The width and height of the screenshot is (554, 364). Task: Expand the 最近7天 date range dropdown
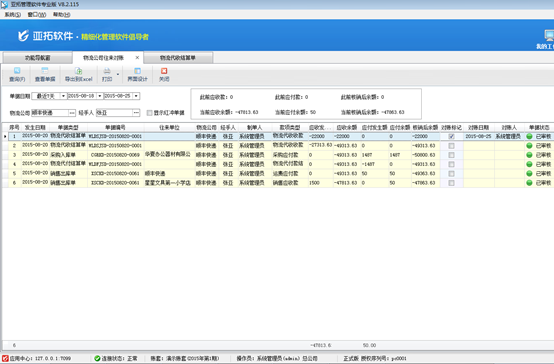[x=63, y=96]
